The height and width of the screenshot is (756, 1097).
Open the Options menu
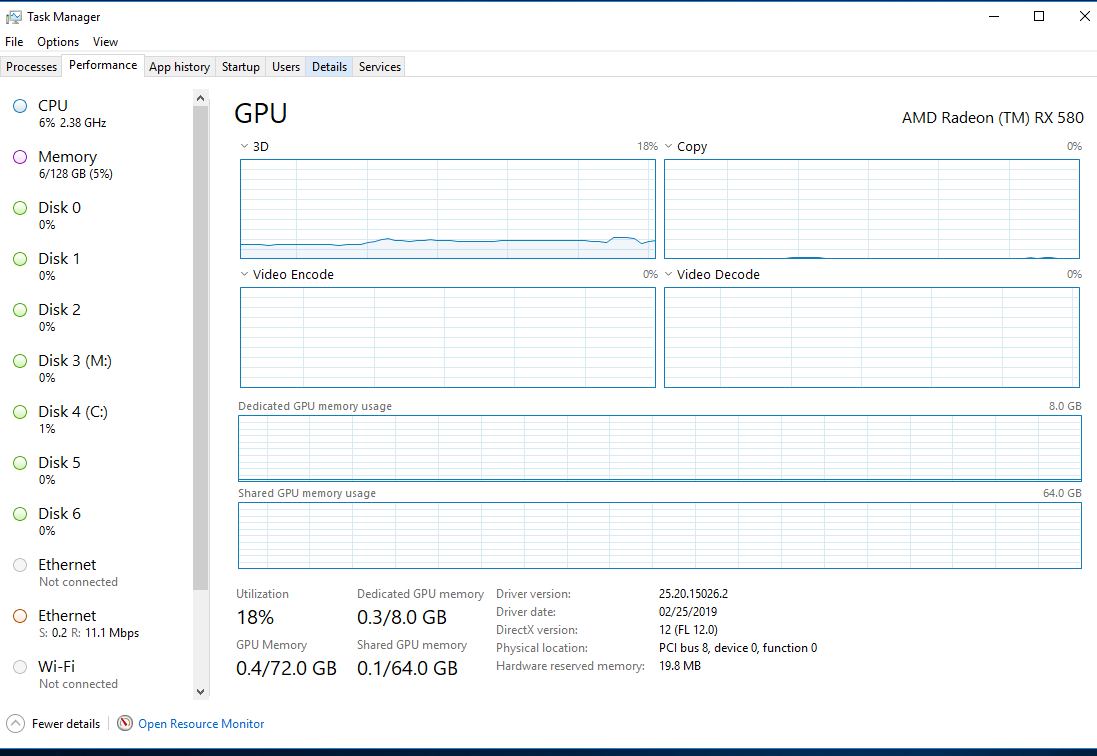58,42
